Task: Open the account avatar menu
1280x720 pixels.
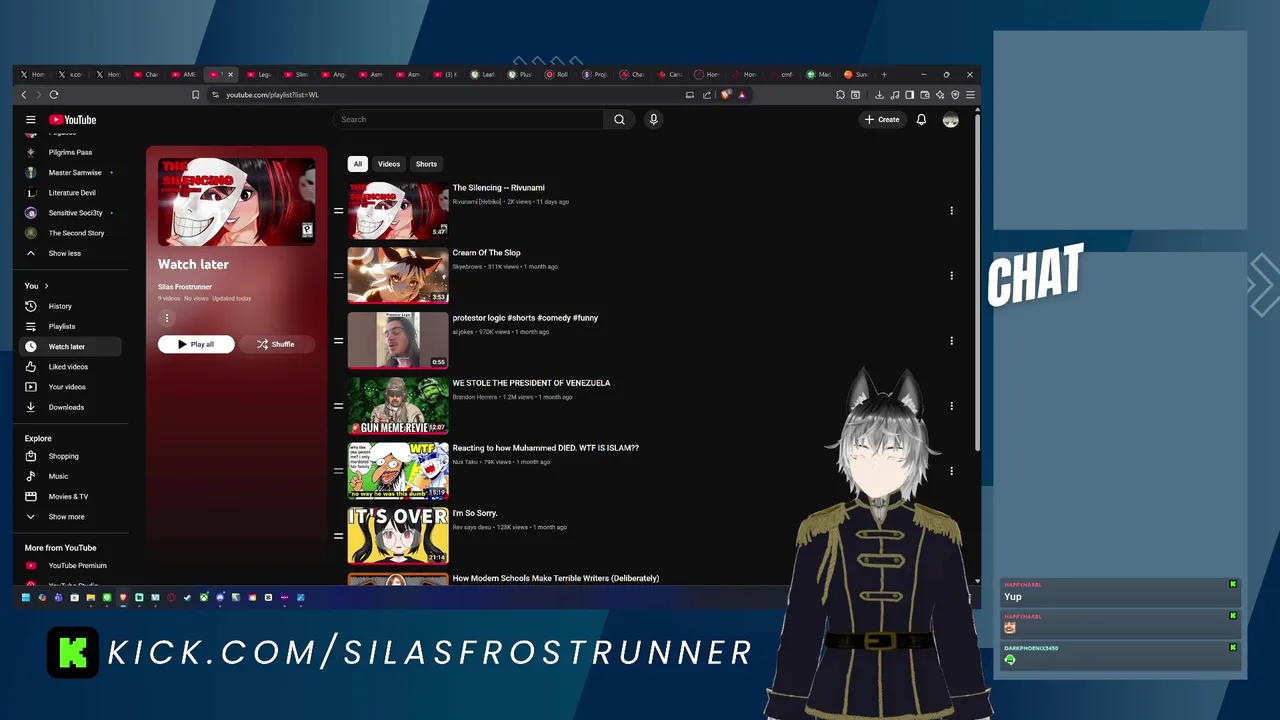Action: coord(950,120)
